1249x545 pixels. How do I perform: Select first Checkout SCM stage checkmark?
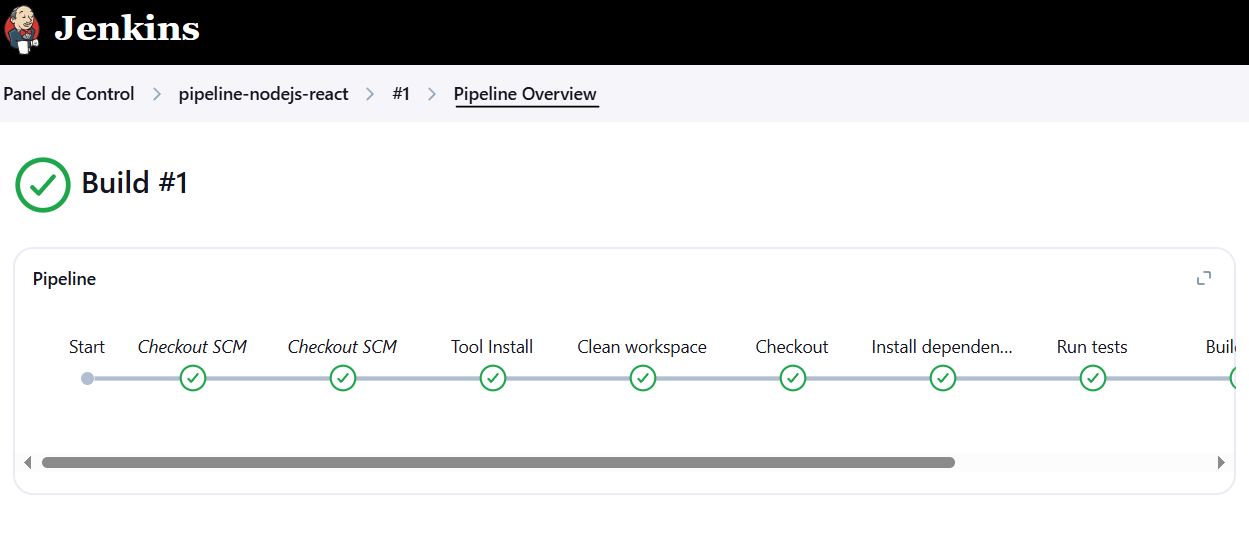coord(193,378)
